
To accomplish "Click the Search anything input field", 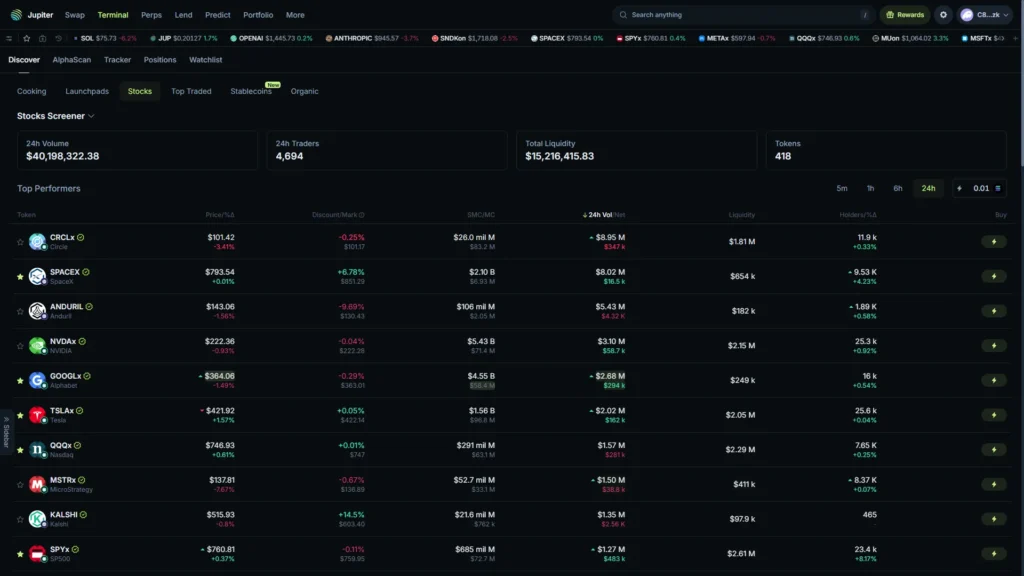I will 743,15.
